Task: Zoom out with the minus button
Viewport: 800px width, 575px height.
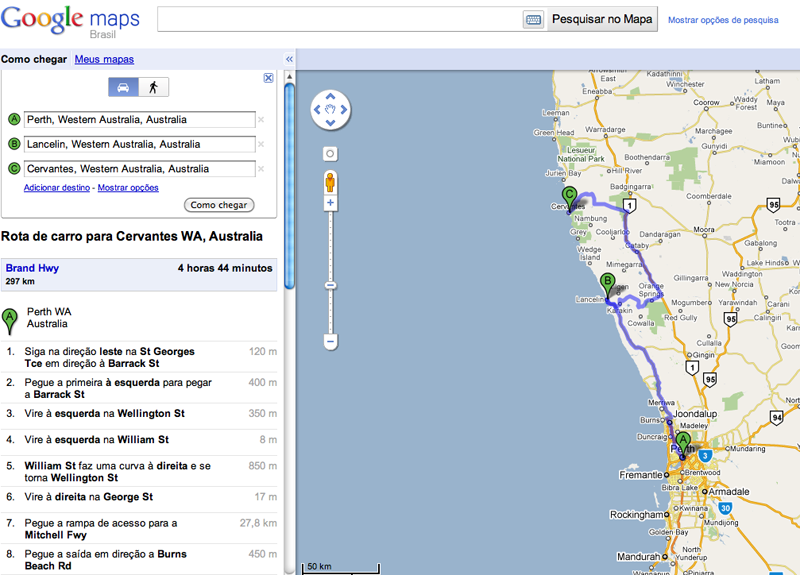Action: (330, 341)
